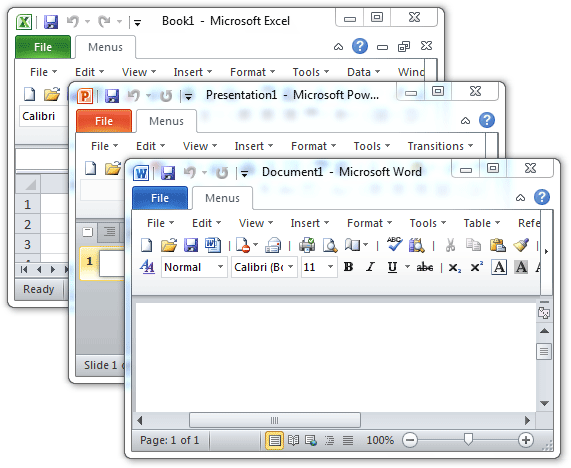The image size is (571, 468).
Task: Toggle Italic formatting in Word
Action: [x=370, y=267]
